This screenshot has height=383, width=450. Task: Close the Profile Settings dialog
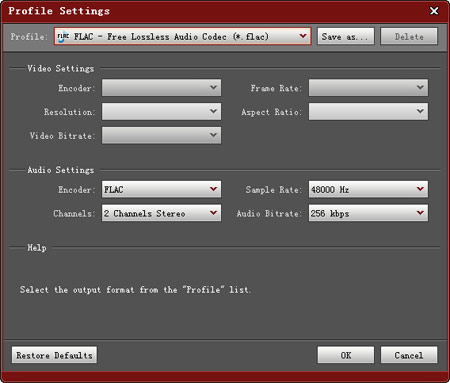pyautogui.click(x=434, y=11)
